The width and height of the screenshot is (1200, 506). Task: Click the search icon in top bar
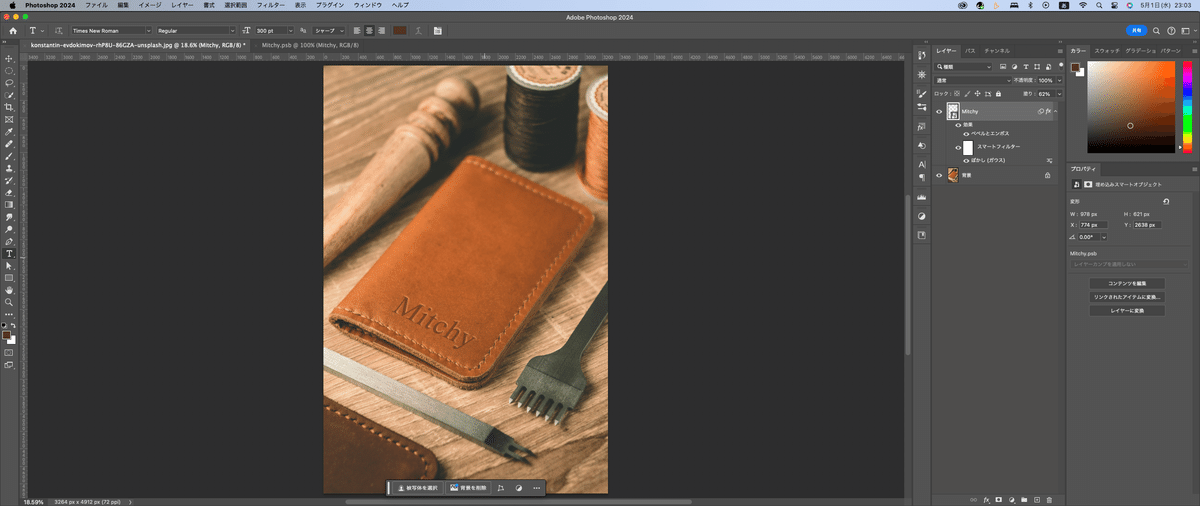click(x=1157, y=31)
